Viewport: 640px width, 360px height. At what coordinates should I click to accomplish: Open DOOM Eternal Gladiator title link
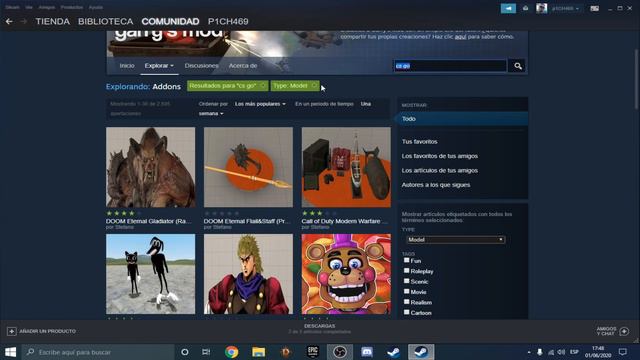[x=149, y=221]
